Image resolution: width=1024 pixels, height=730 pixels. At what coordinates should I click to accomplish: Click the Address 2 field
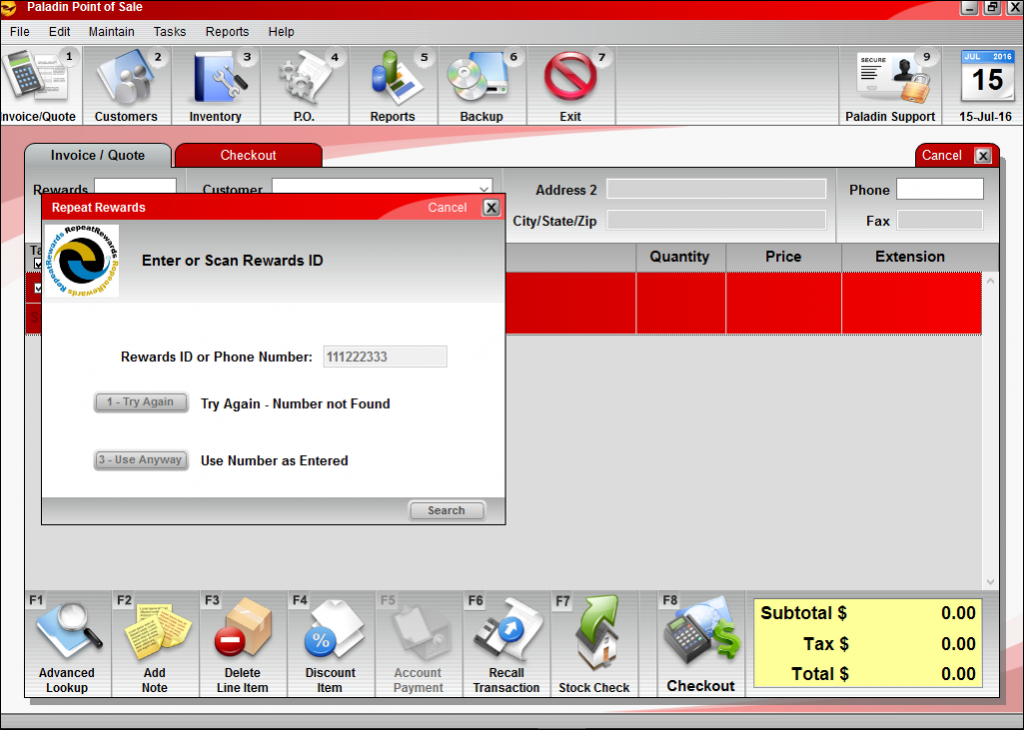(716, 189)
